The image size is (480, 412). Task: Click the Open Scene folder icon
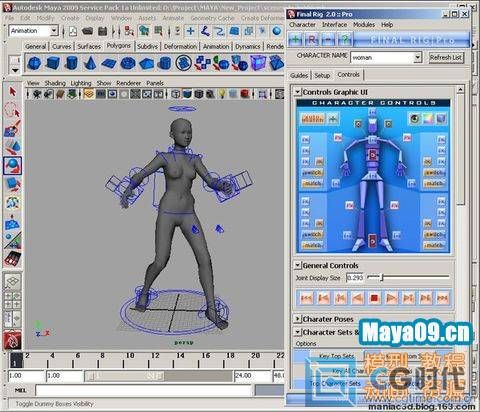click(88, 31)
